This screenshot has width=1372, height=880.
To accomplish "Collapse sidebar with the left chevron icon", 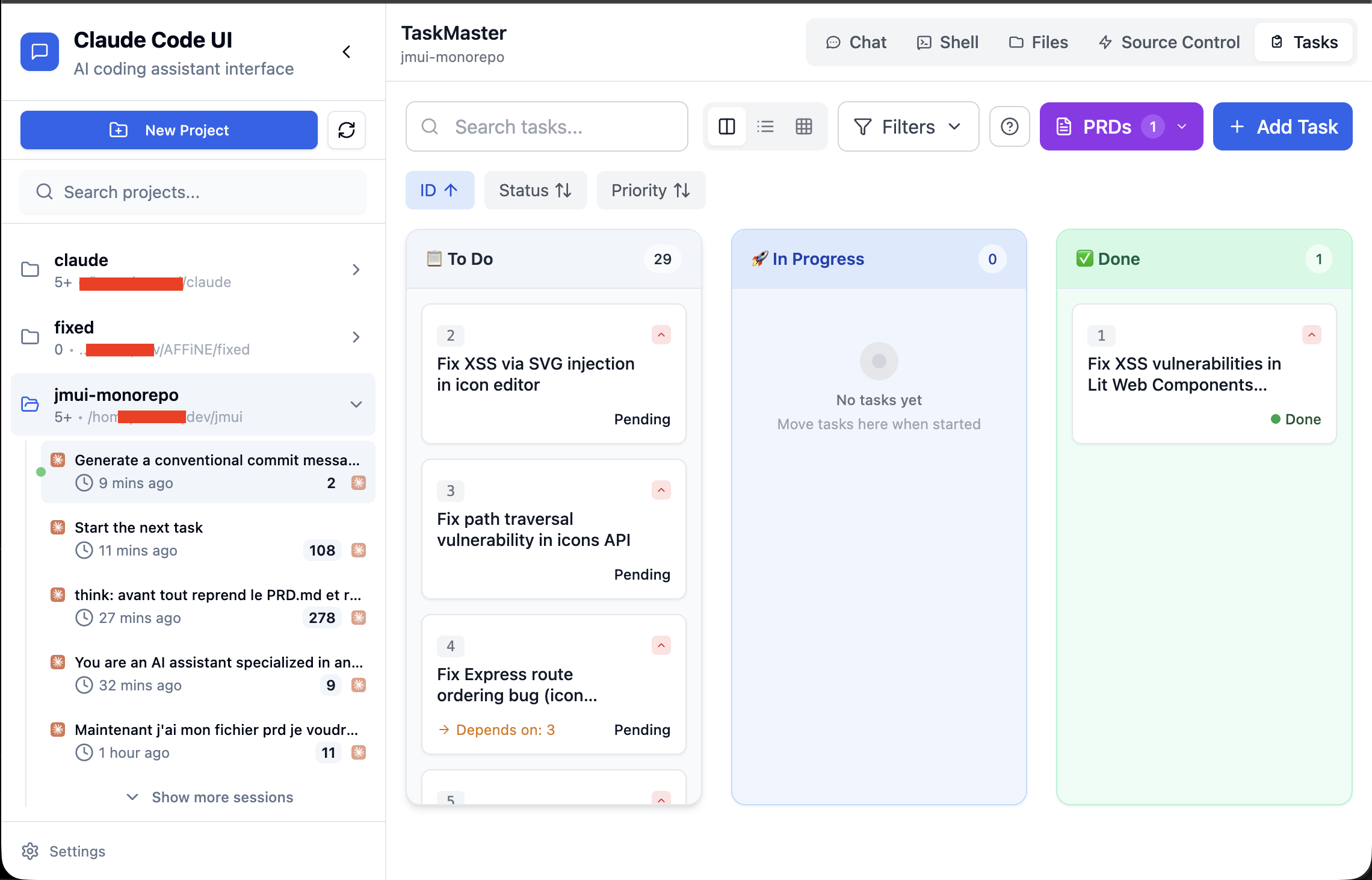I will pos(347,52).
